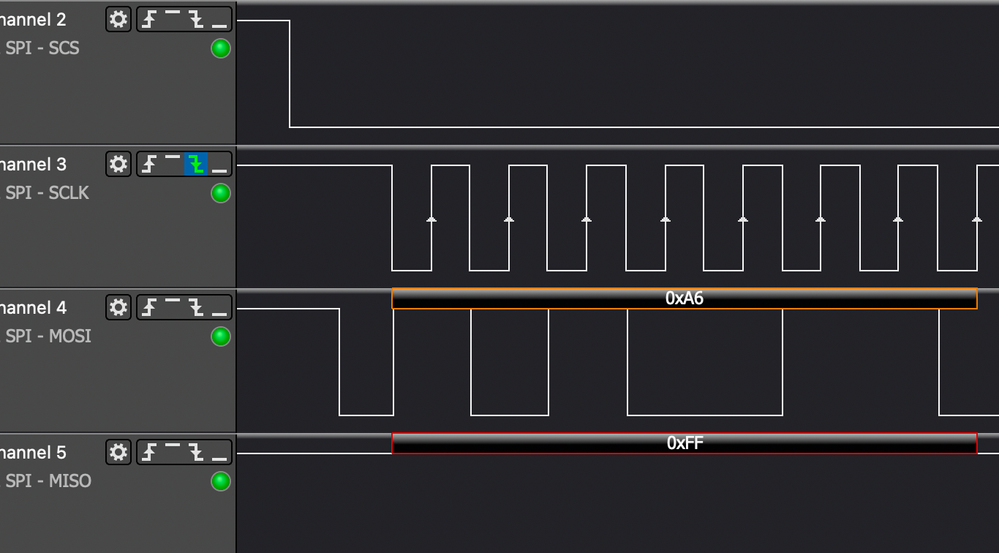This screenshot has height=553, width=999.
Task: Set rising edge trigger on Channel 2
Action: 149,20
